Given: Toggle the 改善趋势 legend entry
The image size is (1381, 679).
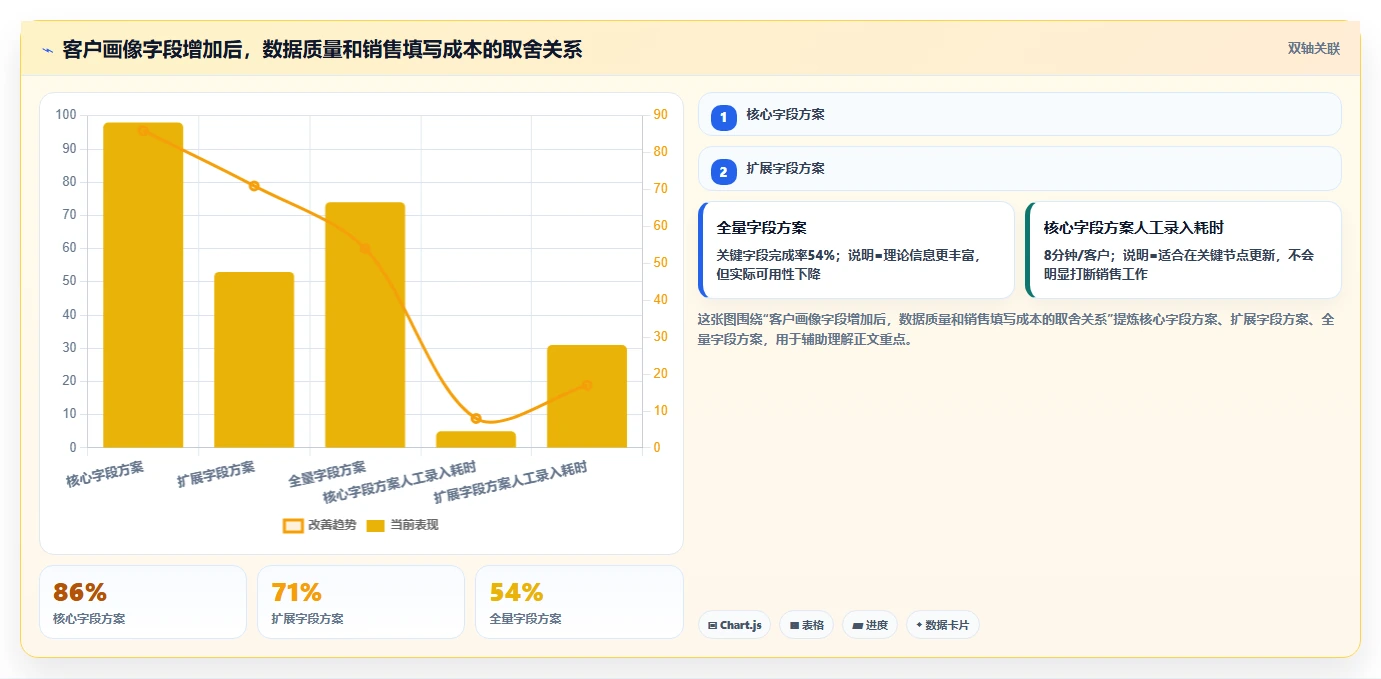Looking at the screenshot, I should point(319,525).
